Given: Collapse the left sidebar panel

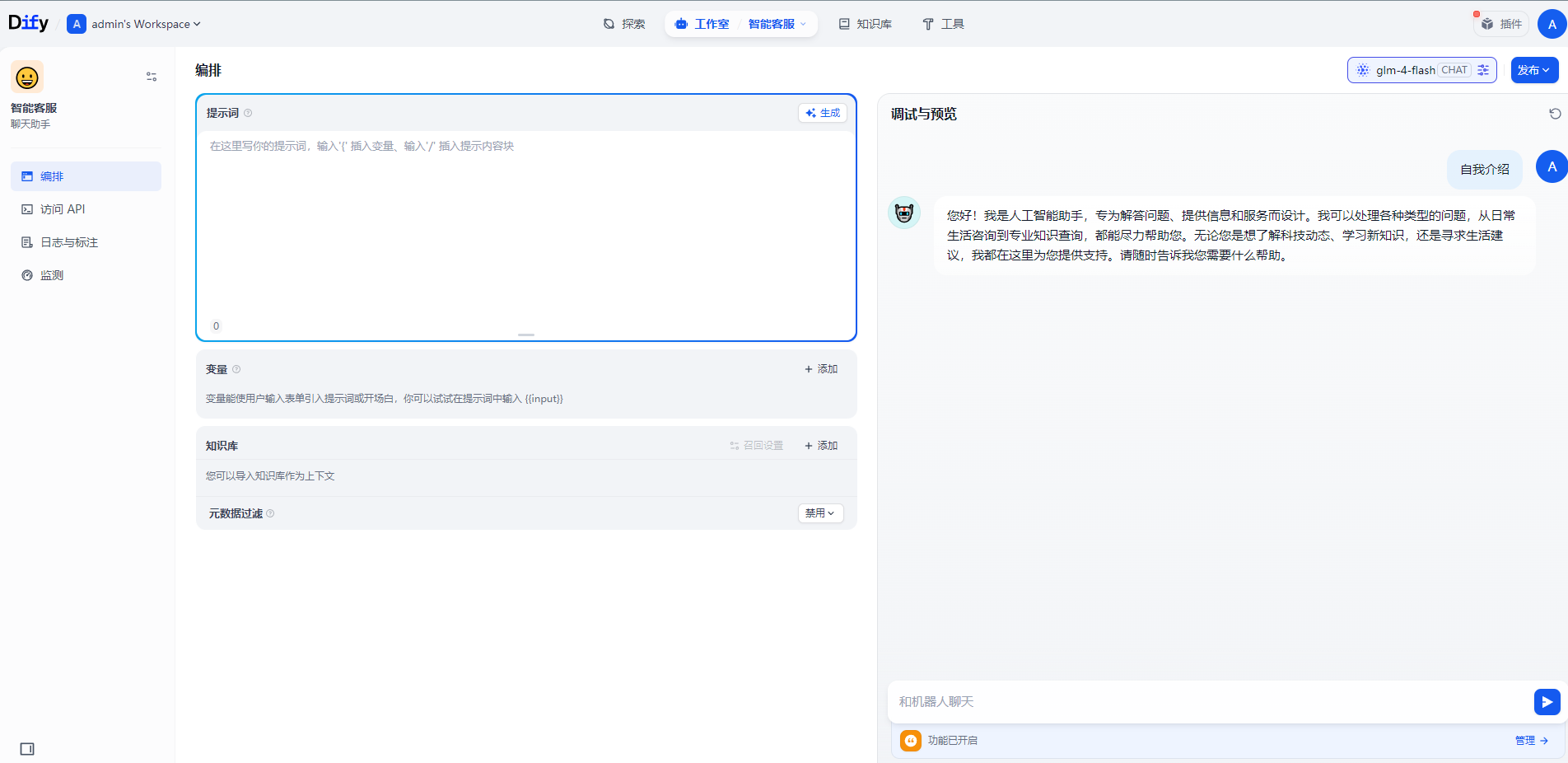Looking at the screenshot, I should point(27,749).
